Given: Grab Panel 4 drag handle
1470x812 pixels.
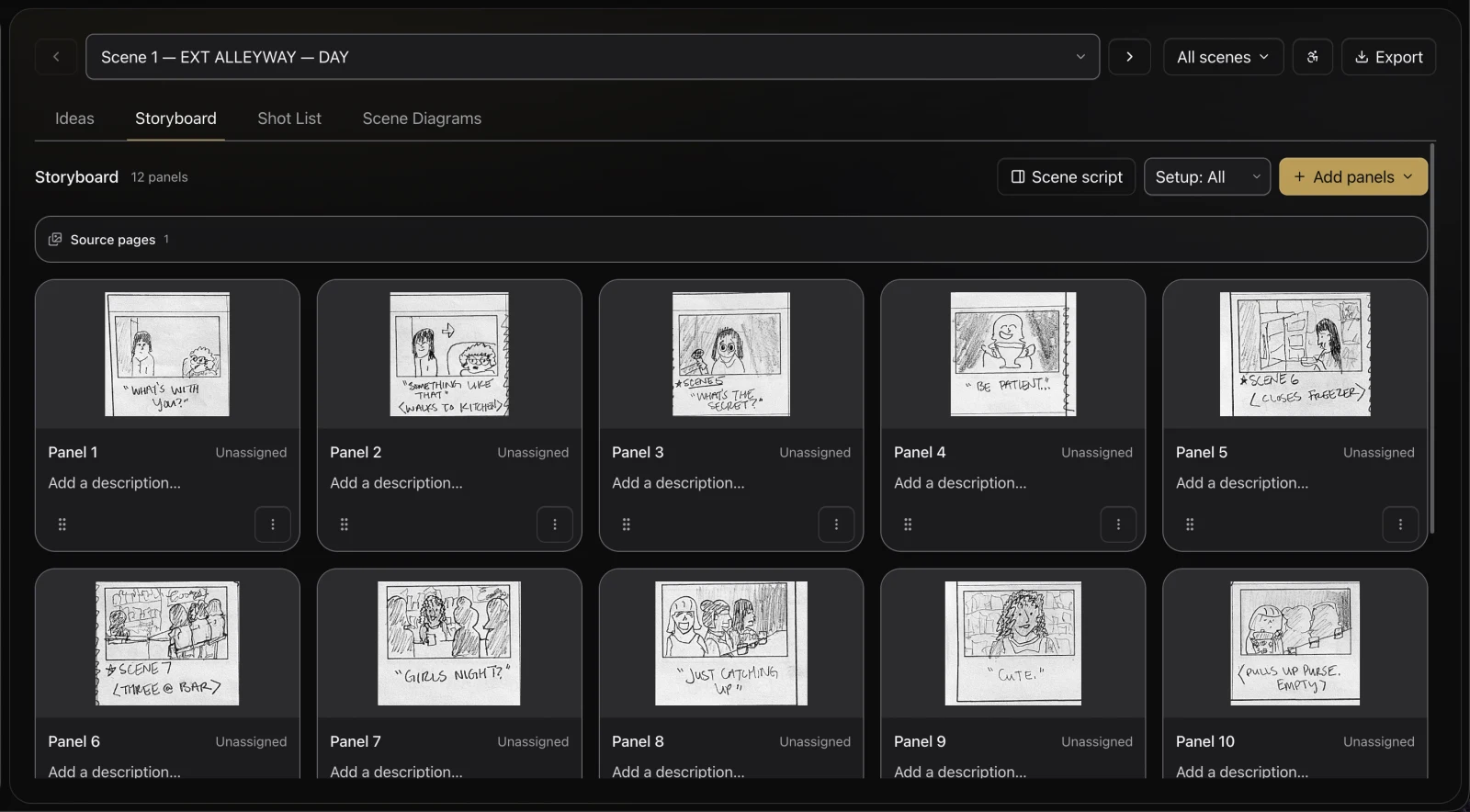Looking at the screenshot, I should point(908,524).
